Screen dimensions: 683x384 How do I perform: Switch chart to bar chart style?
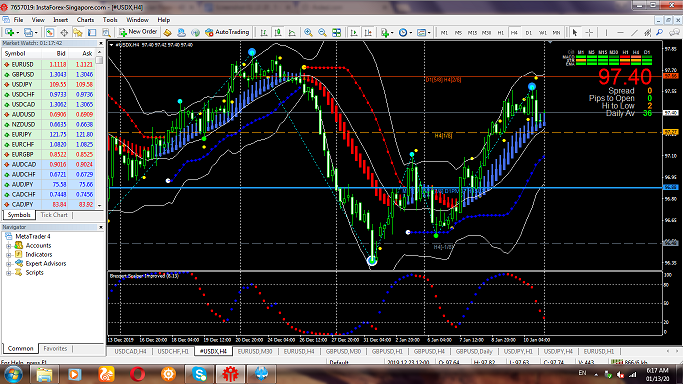click(264, 33)
